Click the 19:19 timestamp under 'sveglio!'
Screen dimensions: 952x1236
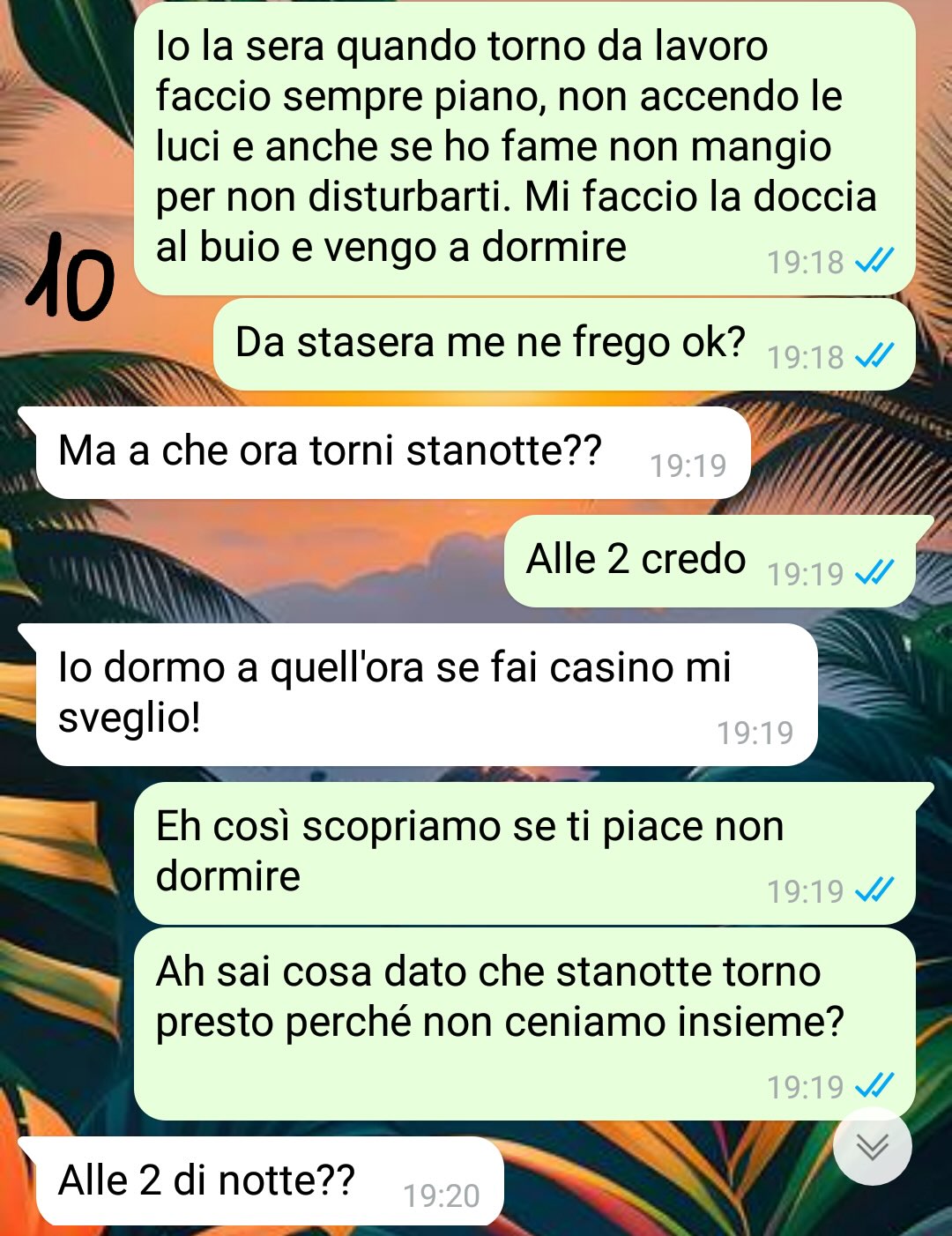(755, 733)
